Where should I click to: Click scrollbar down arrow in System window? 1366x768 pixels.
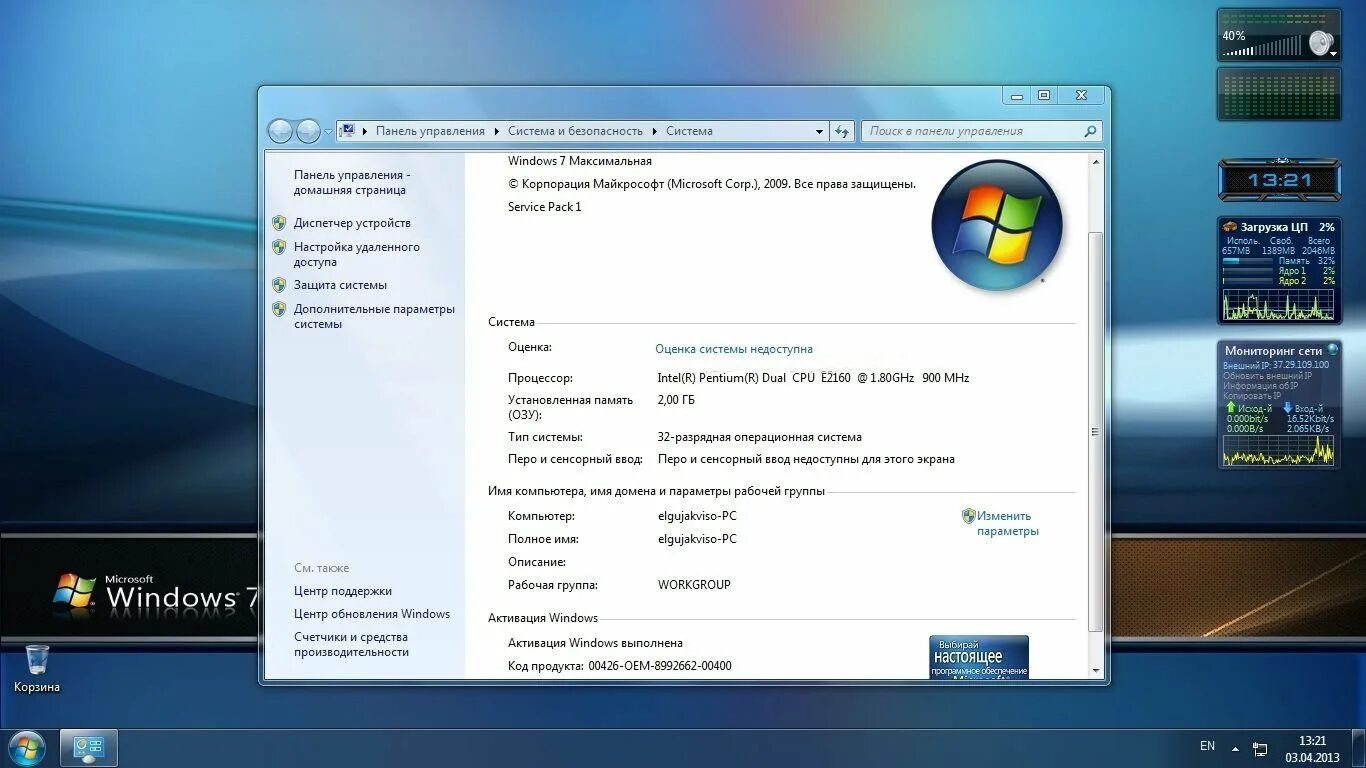(1096, 671)
